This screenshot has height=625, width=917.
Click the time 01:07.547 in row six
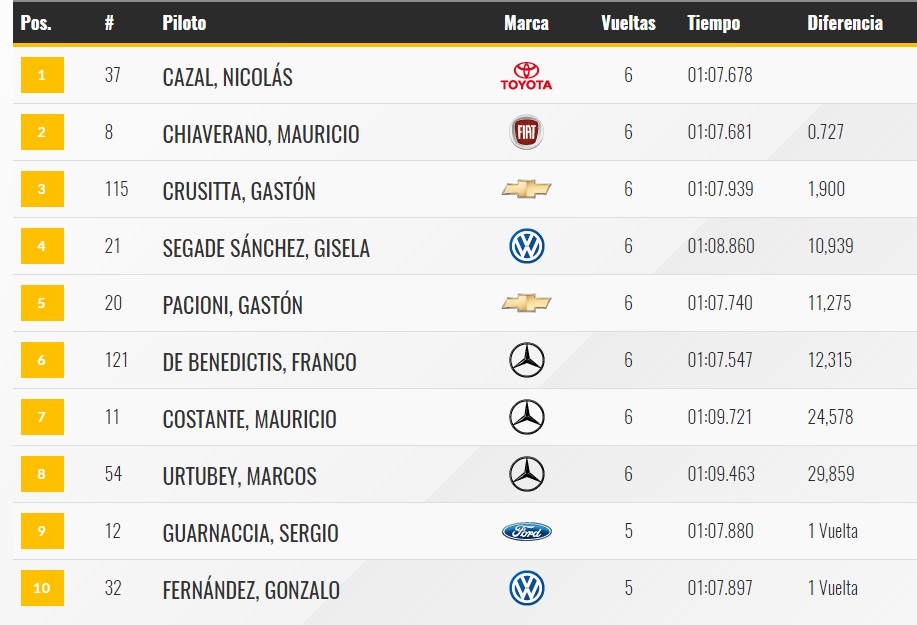pos(720,360)
